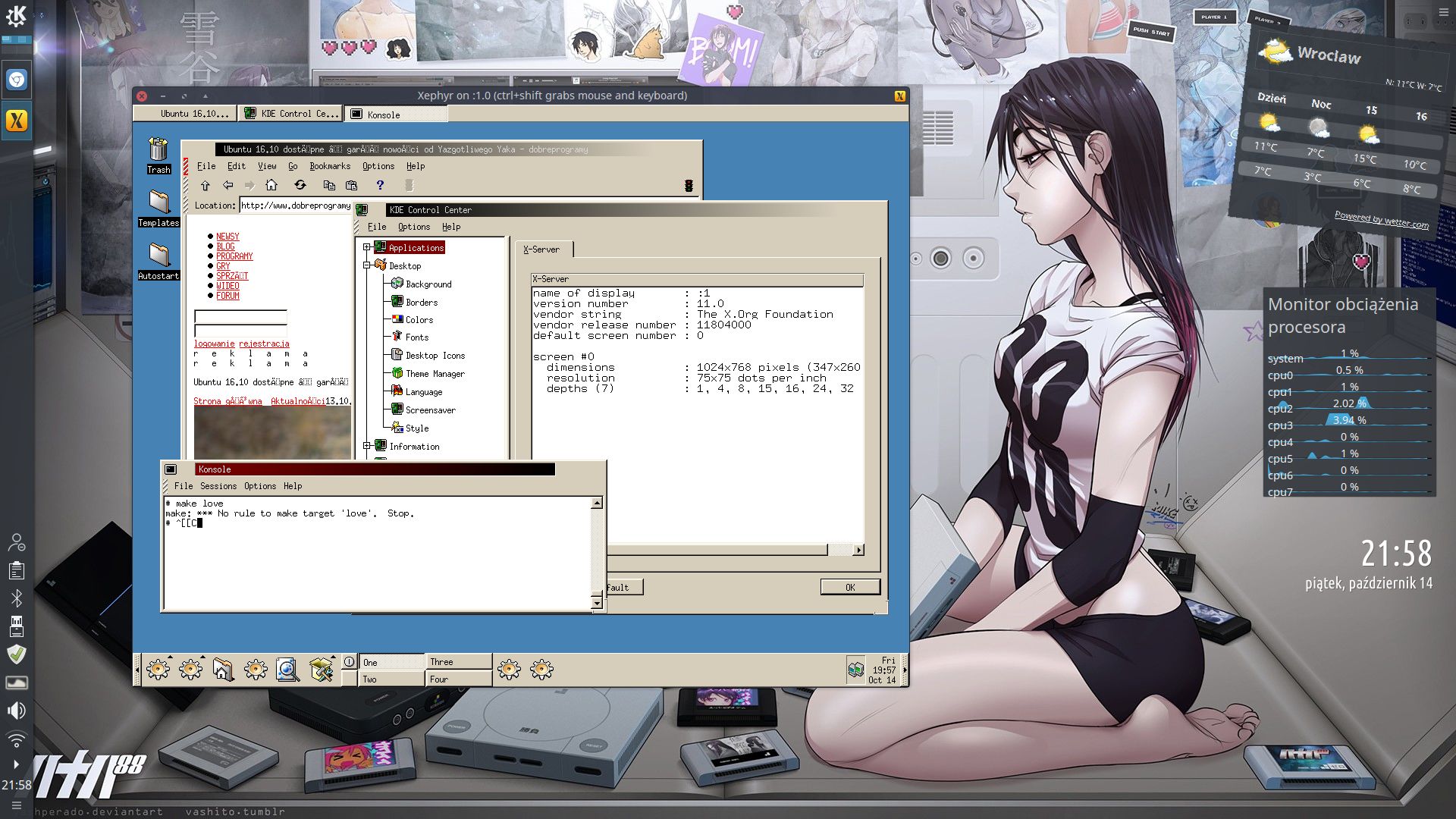
Task: Open the browser Bookmarks menu
Action: [330, 166]
